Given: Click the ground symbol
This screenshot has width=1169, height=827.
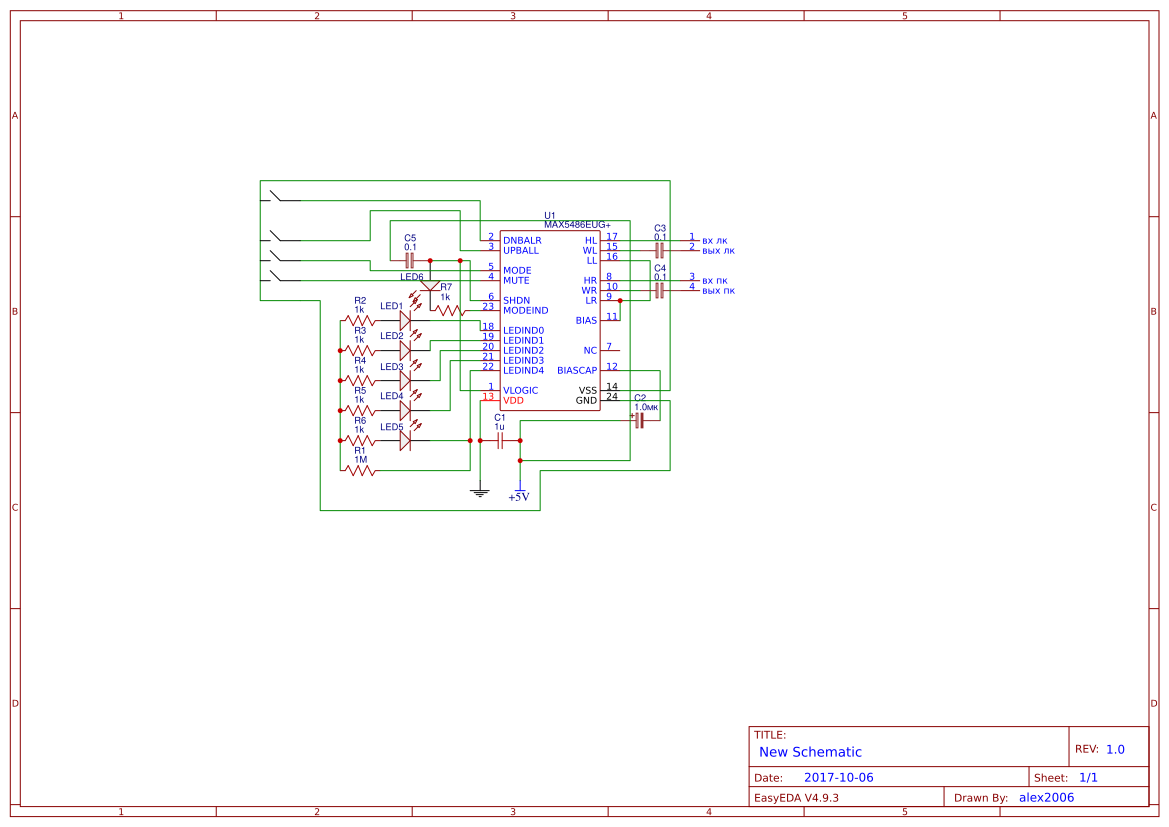Looking at the screenshot, I should point(480,490).
